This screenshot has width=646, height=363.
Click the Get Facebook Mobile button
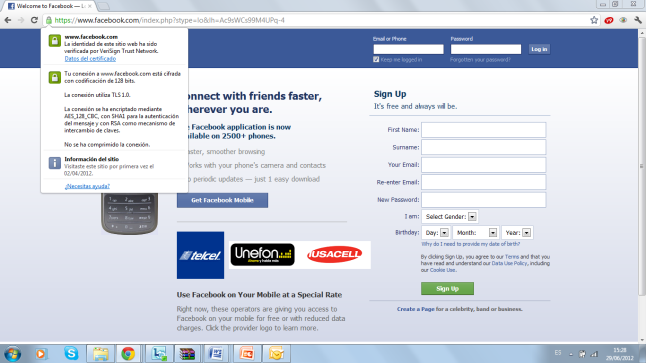222,200
